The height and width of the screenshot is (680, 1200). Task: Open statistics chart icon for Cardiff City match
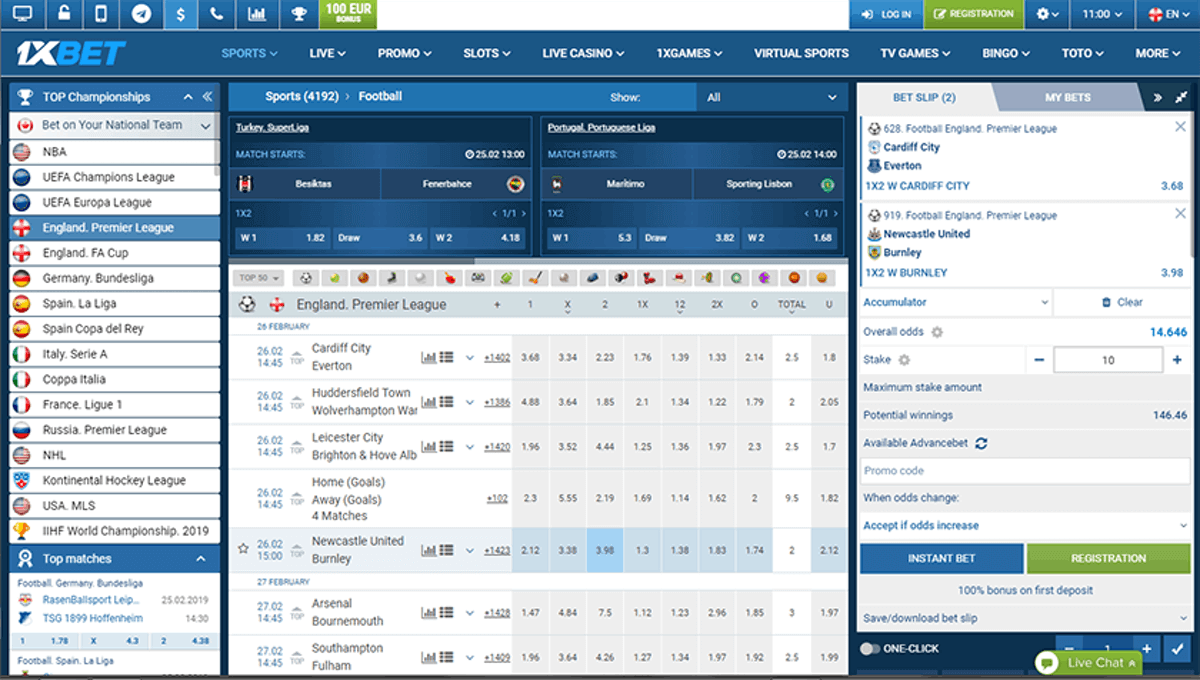click(x=429, y=357)
